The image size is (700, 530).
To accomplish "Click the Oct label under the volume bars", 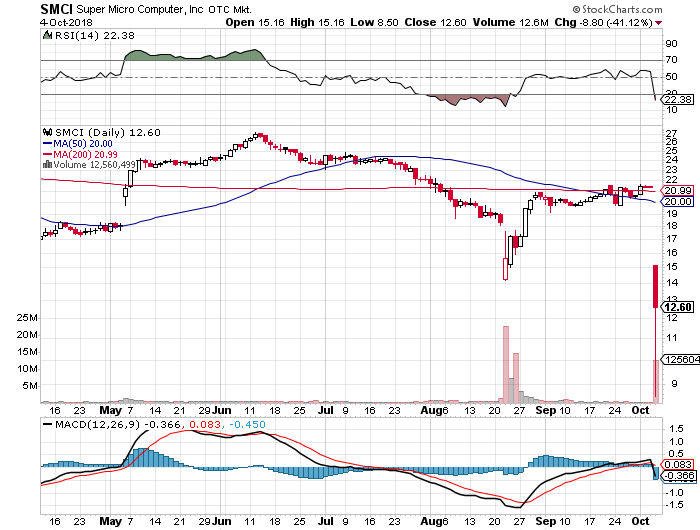I will coord(640,410).
